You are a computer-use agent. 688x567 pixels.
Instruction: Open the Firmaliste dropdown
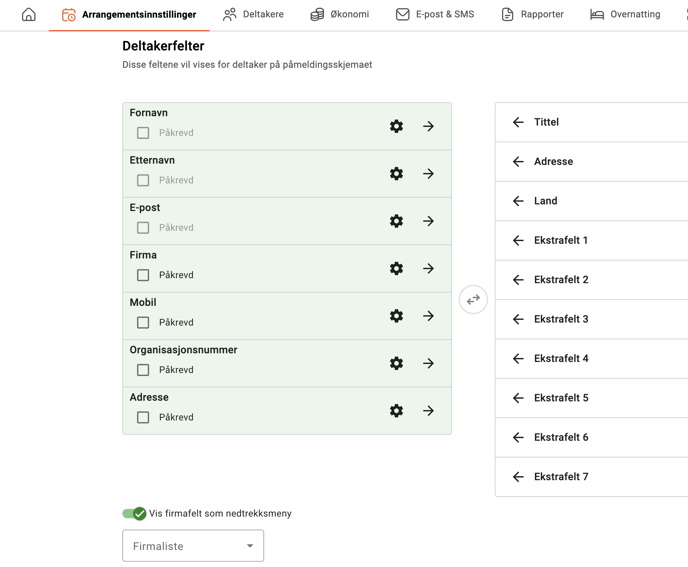(193, 546)
